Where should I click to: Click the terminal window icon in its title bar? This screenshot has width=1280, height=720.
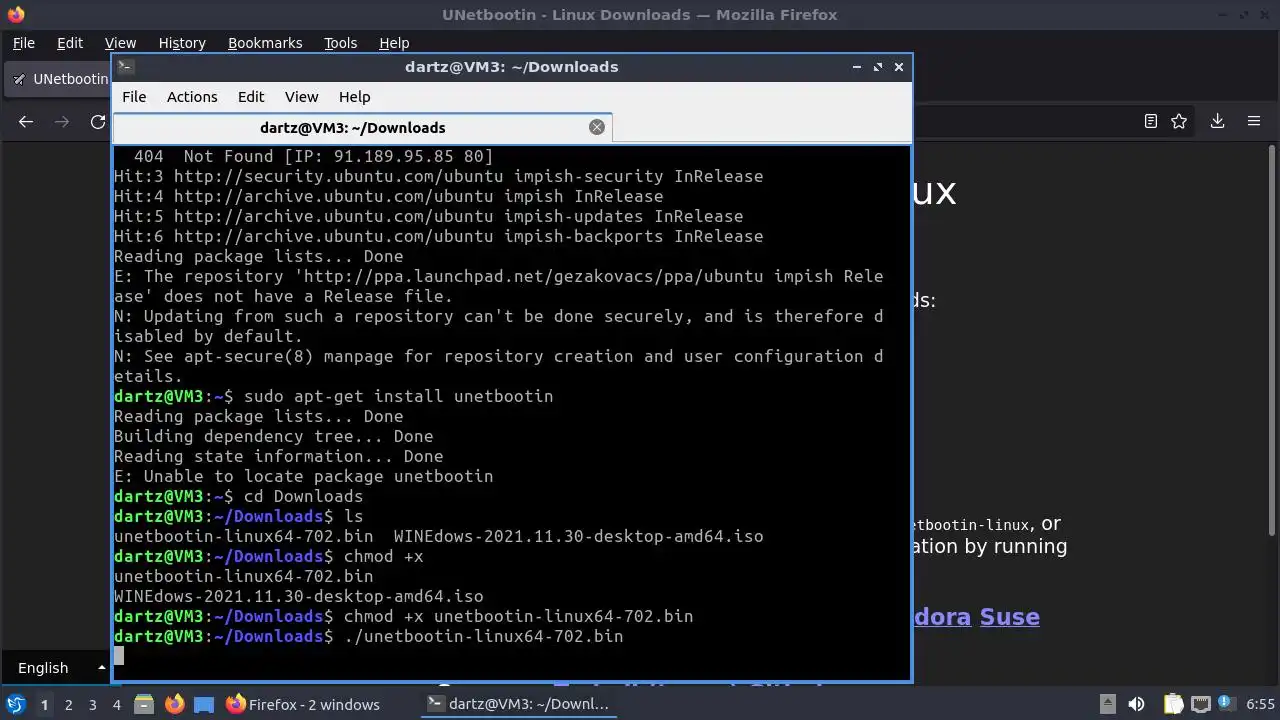coord(125,67)
